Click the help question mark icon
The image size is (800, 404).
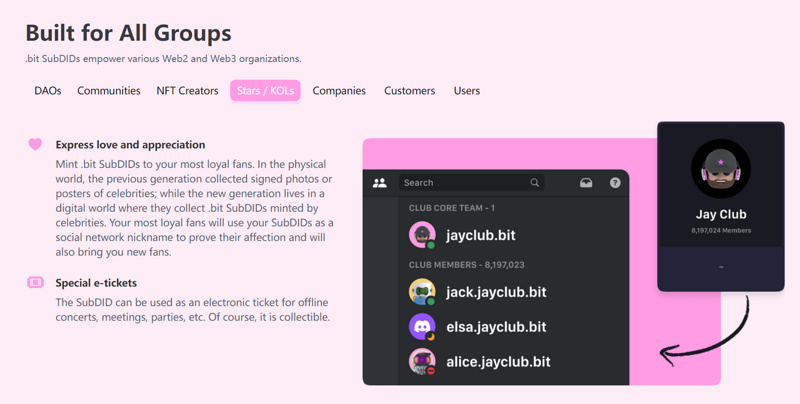click(615, 183)
